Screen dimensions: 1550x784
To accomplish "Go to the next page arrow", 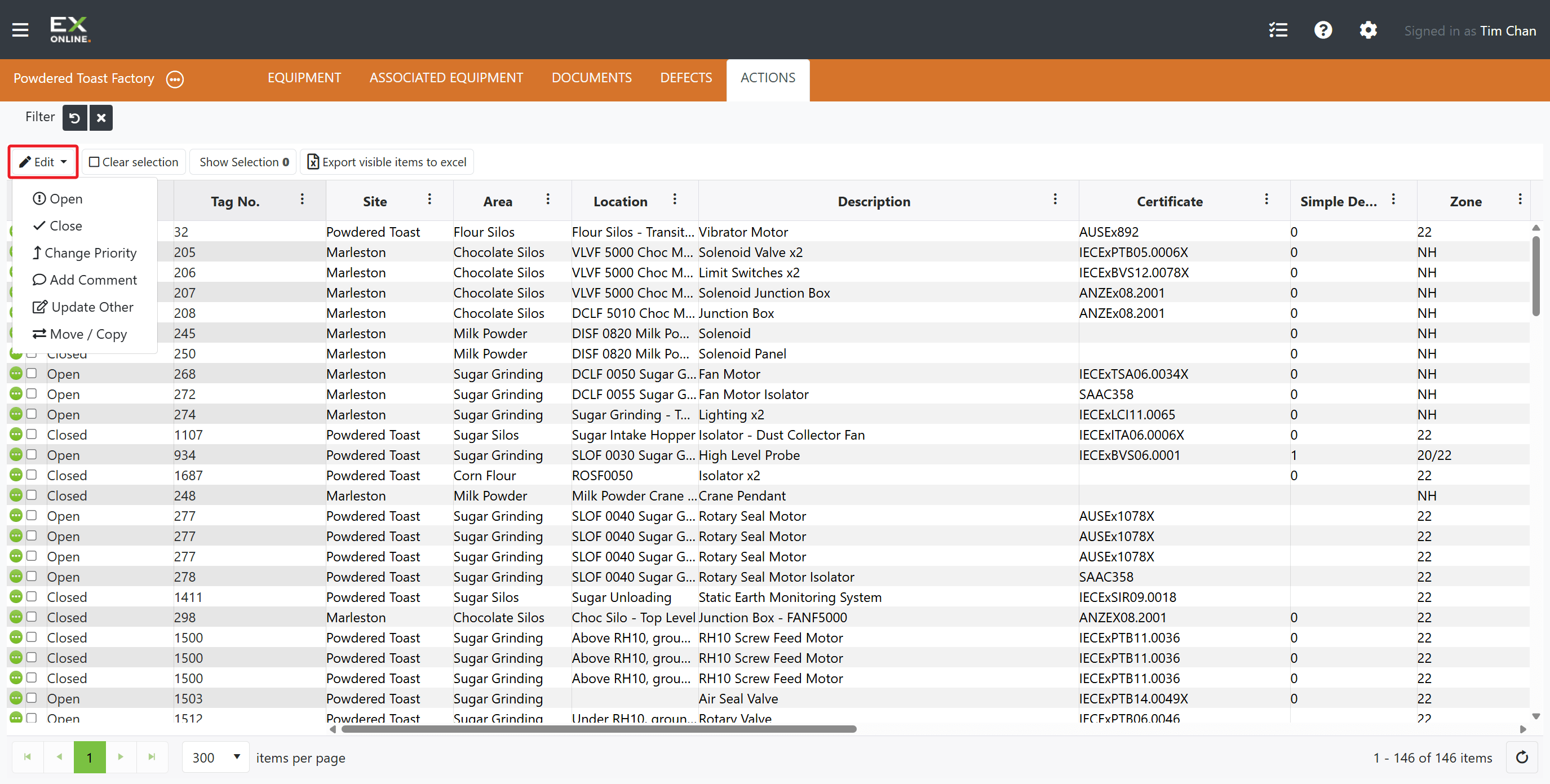I will coord(121,757).
